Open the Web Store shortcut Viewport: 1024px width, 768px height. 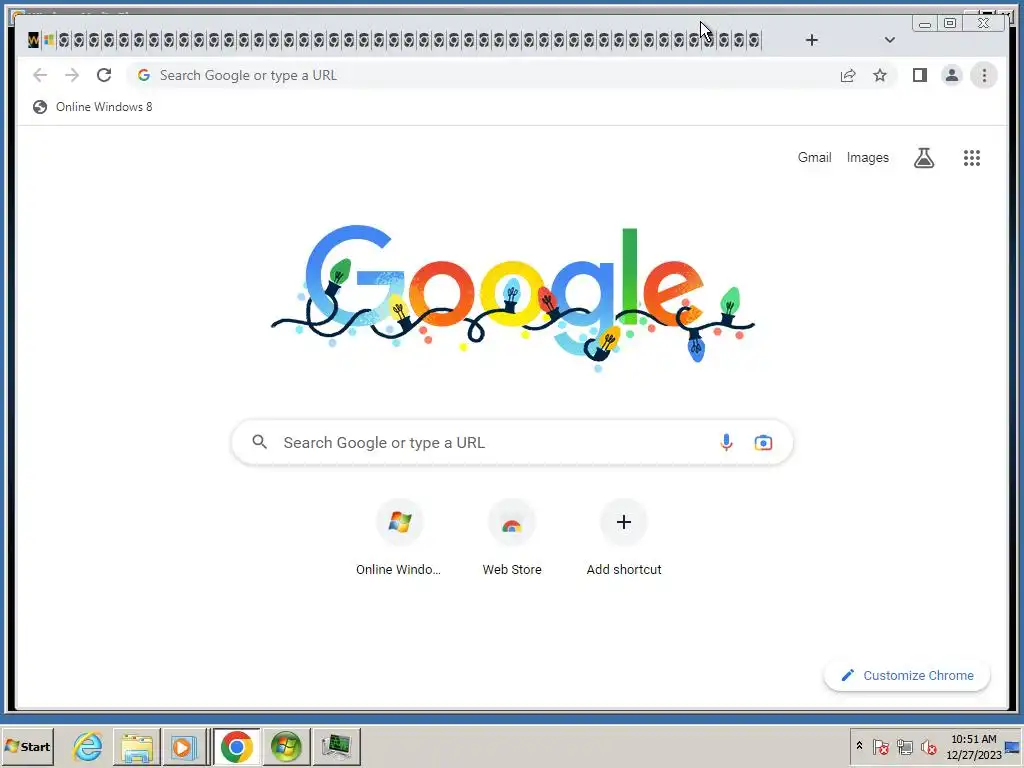click(512, 537)
